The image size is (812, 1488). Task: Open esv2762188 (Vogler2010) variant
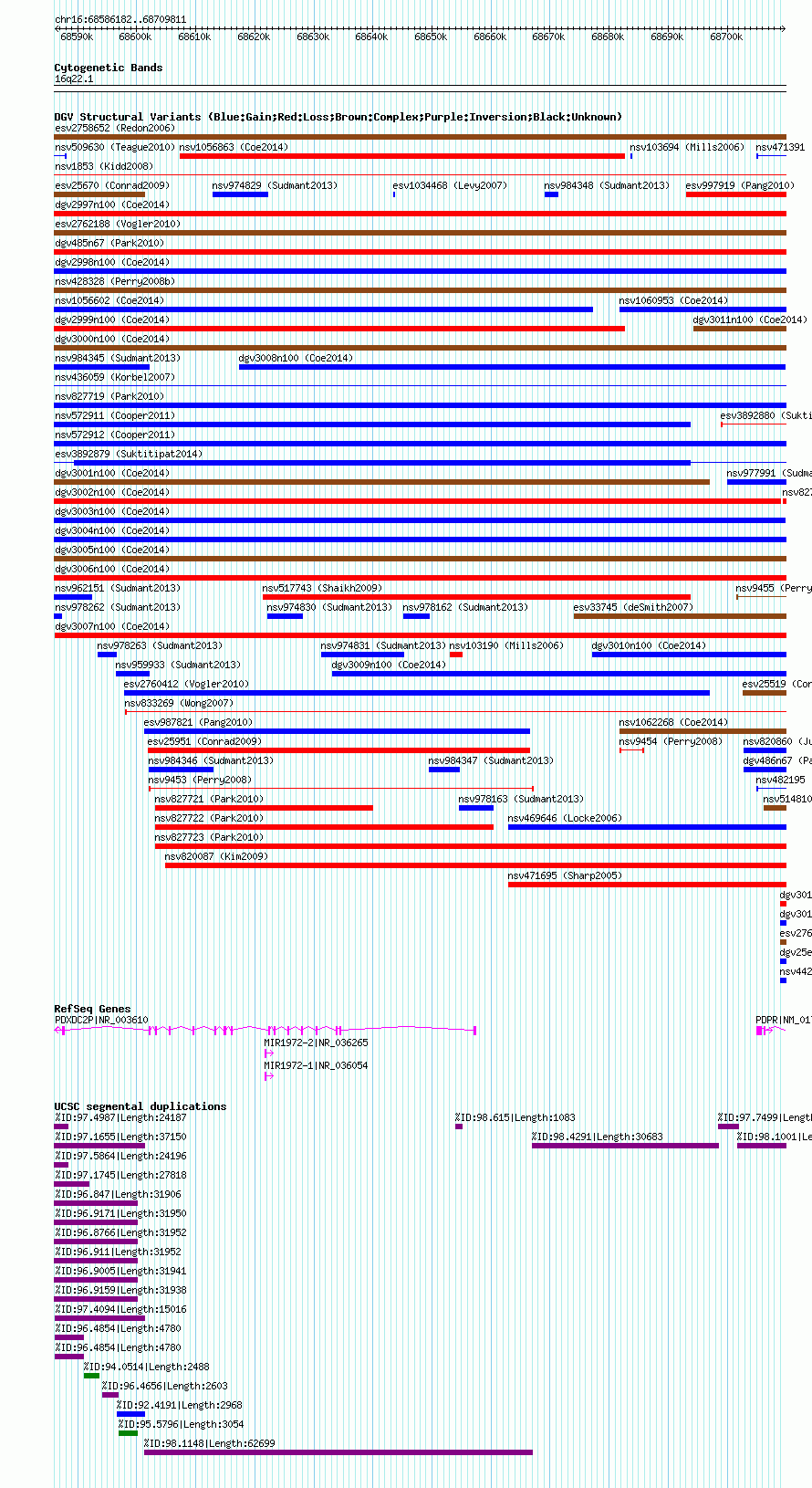click(118, 224)
